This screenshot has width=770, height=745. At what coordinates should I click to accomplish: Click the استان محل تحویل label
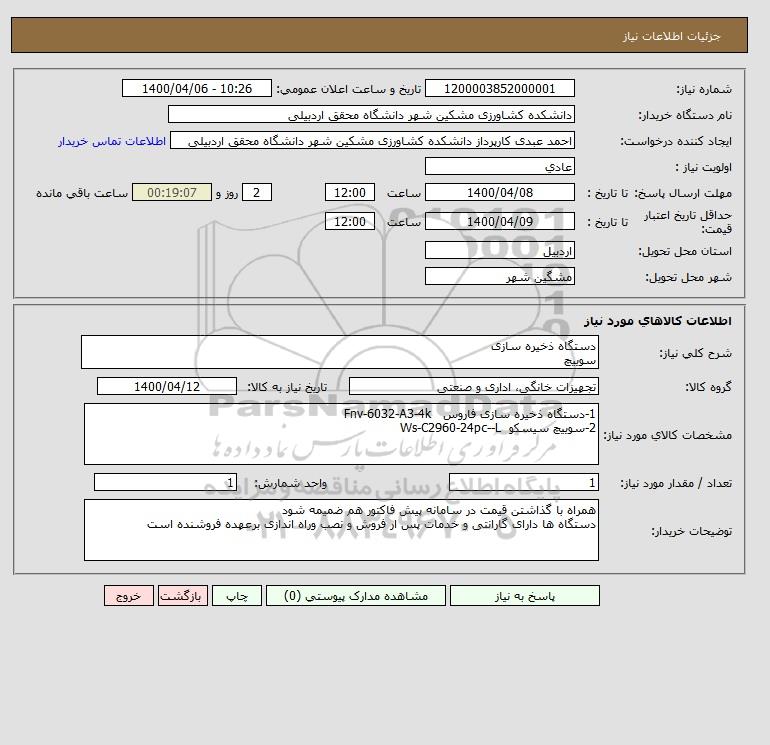point(685,251)
